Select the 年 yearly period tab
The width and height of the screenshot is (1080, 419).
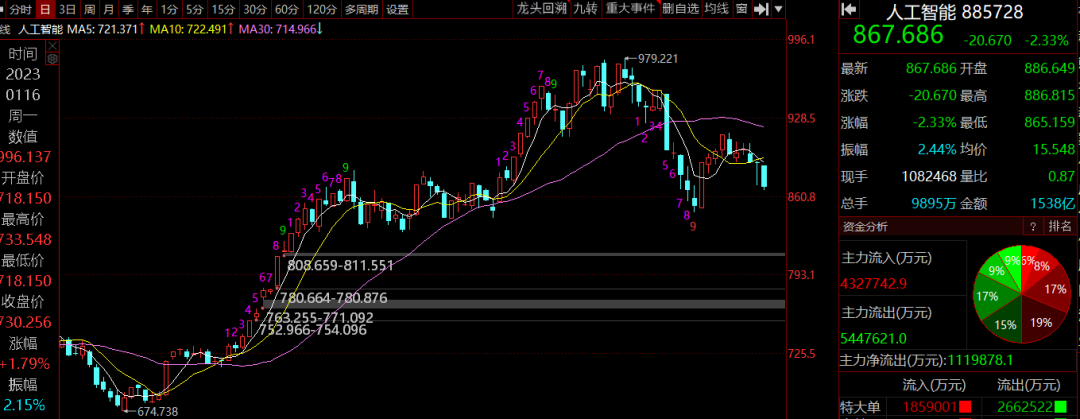(147, 9)
